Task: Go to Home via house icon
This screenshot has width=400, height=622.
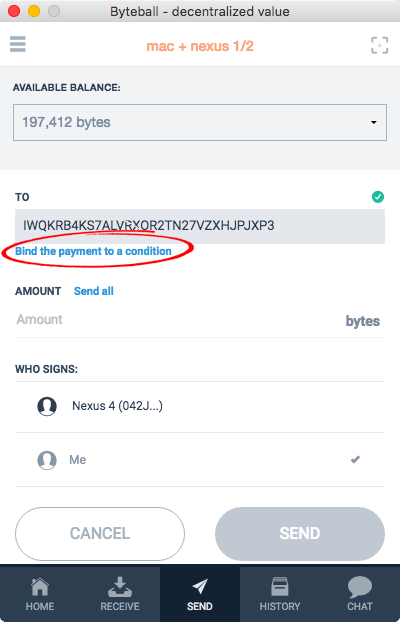Action: (x=40, y=587)
